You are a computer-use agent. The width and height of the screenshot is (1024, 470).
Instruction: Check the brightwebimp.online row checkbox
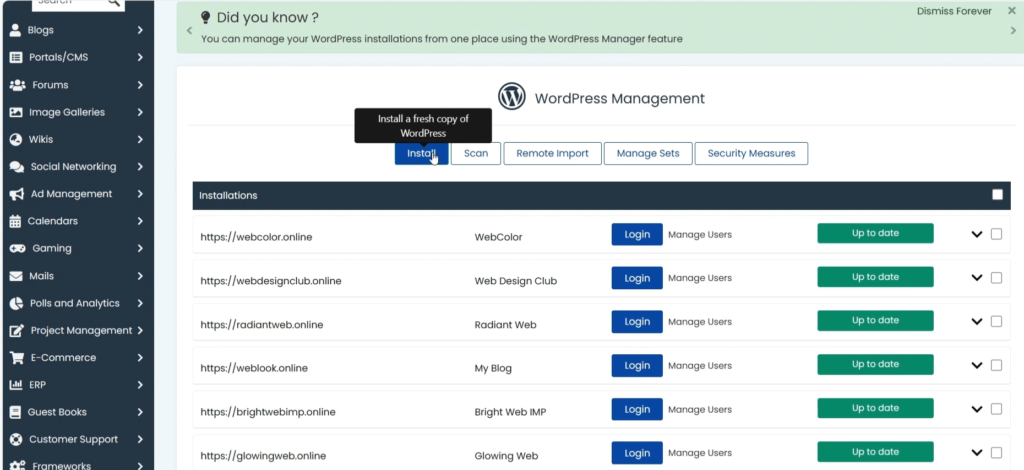pos(996,409)
